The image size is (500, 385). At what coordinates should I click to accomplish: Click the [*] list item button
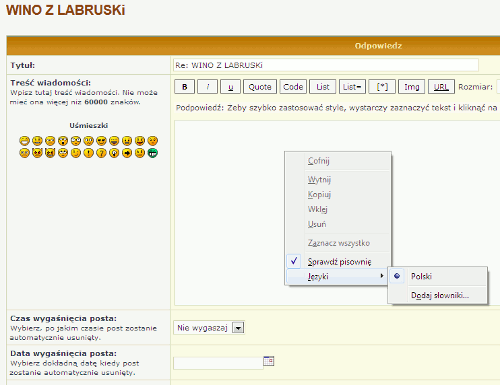pos(382,87)
